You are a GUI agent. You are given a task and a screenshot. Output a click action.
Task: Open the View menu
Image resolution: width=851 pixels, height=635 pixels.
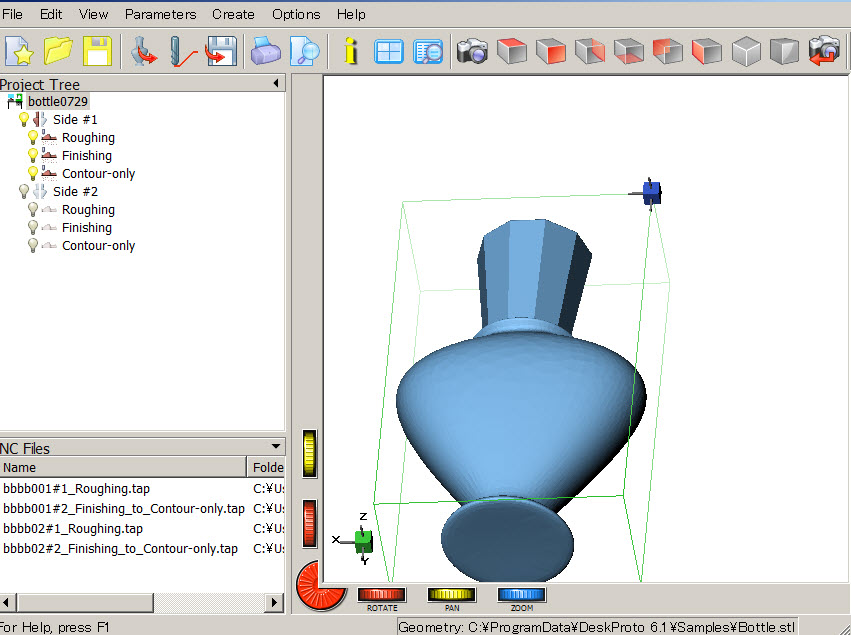[x=93, y=14]
